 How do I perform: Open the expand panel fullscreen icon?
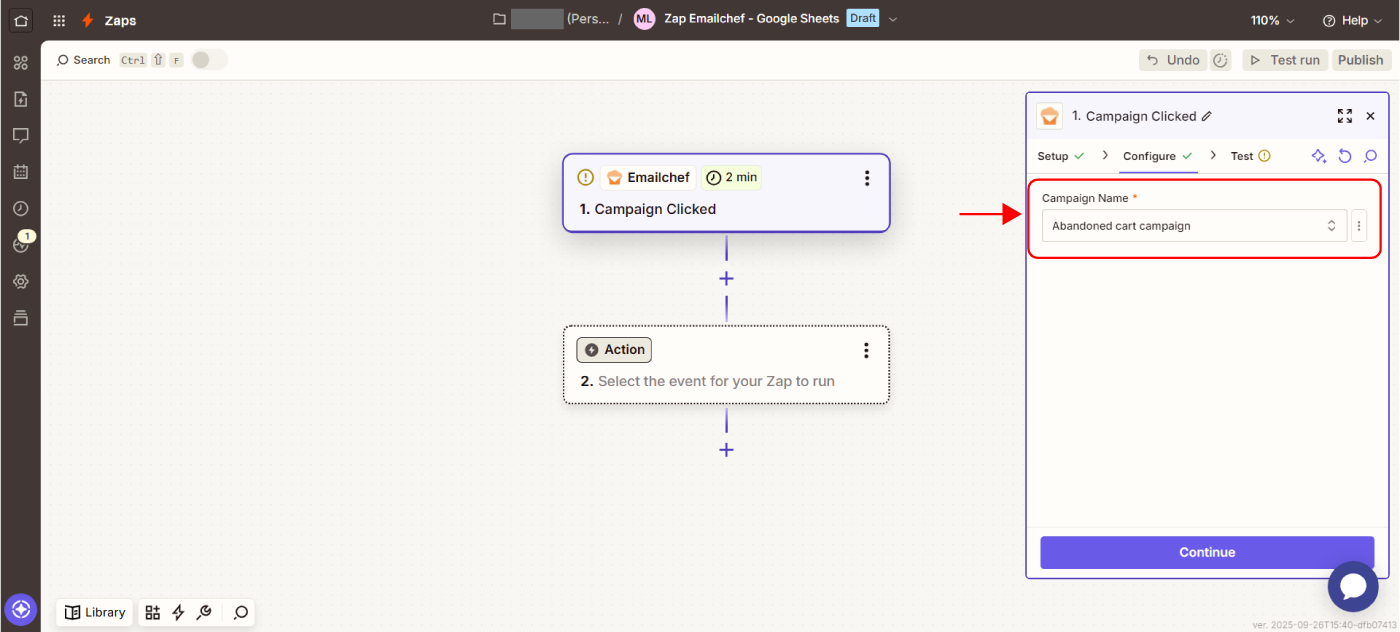tap(1344, 116)
